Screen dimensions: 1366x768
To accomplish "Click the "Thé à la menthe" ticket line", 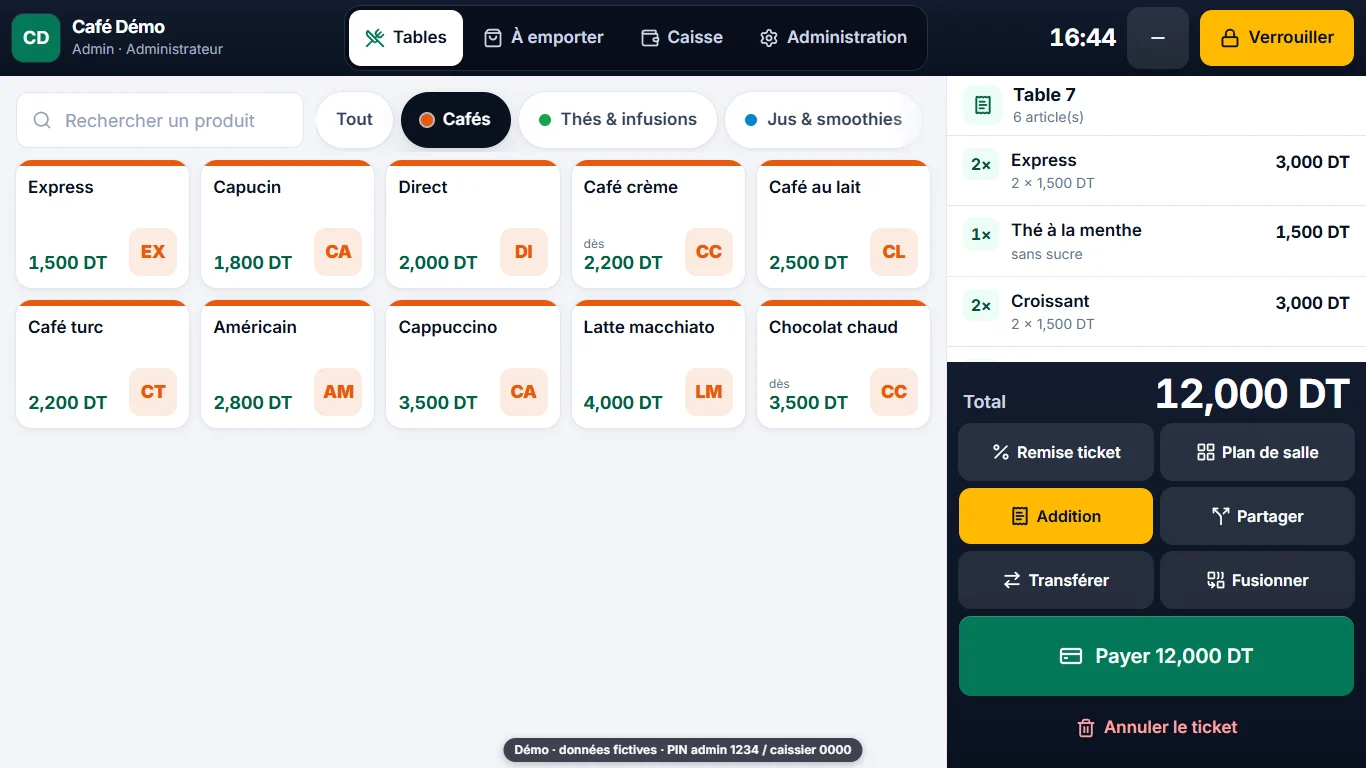I will 1156,241.
